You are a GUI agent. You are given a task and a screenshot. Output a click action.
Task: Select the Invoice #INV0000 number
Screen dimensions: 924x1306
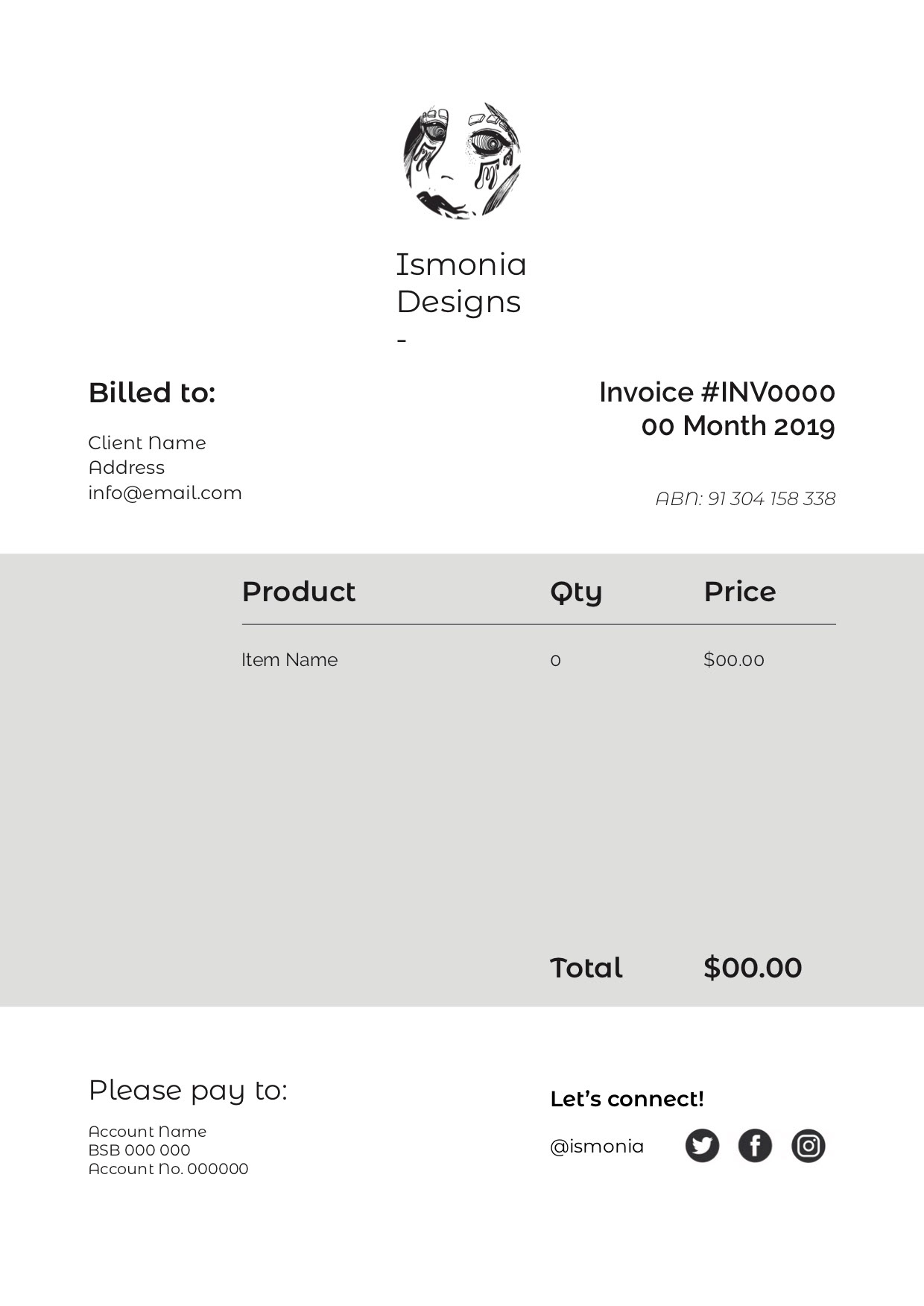point(717,393)
